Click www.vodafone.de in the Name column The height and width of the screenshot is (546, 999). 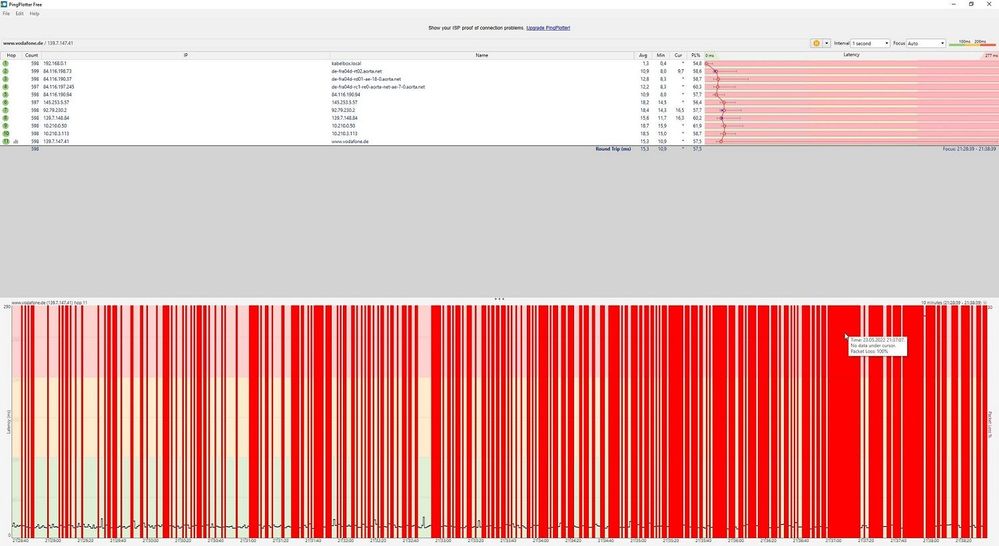click(x=350, y=141)
